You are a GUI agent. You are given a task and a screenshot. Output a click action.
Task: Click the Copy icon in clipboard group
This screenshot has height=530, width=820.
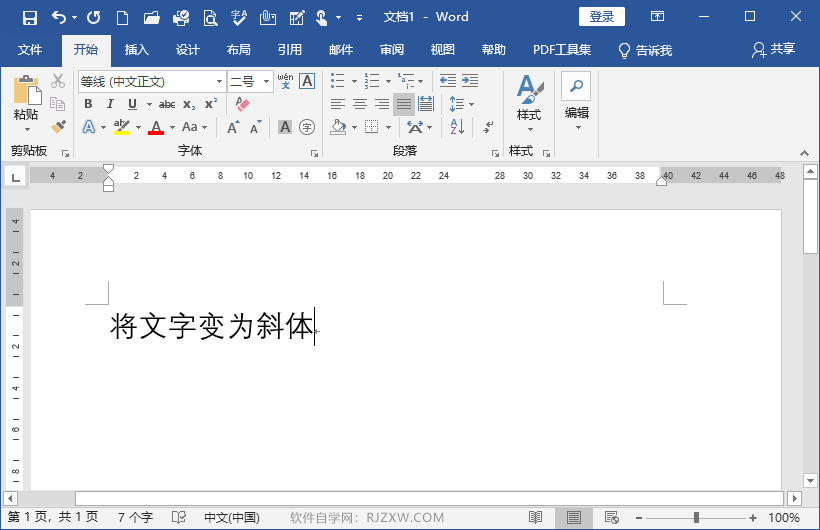[x=58, y=104]
